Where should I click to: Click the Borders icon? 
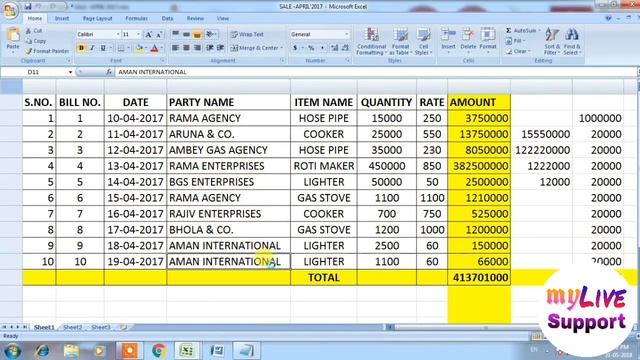pos(121,48)
